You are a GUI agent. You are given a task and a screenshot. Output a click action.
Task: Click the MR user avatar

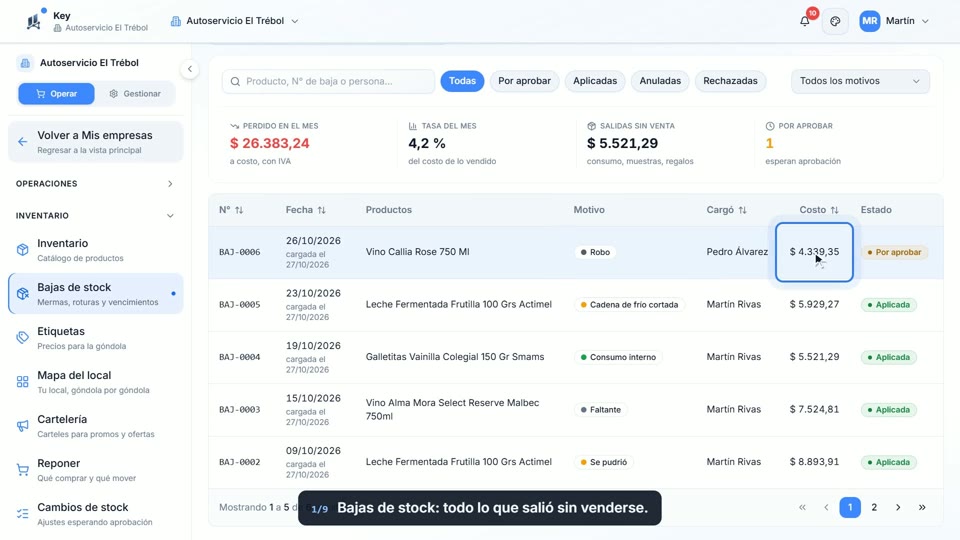pos(869,21)
